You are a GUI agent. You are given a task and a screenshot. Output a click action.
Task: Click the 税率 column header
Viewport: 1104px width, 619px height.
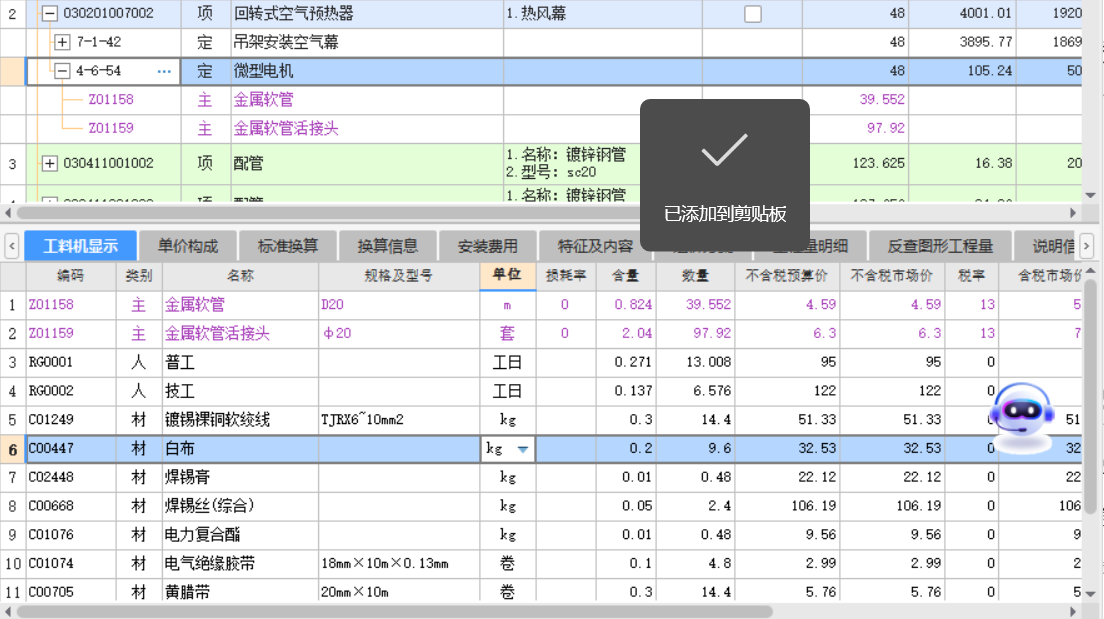coord(972,276)
